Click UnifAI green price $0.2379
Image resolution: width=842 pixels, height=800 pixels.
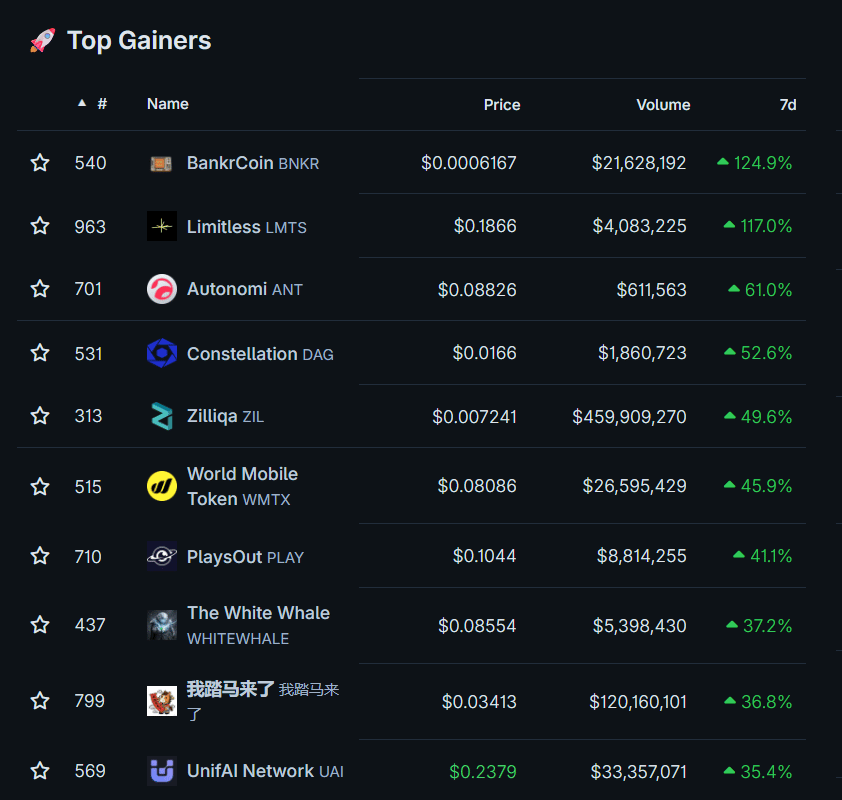[483, 772]
